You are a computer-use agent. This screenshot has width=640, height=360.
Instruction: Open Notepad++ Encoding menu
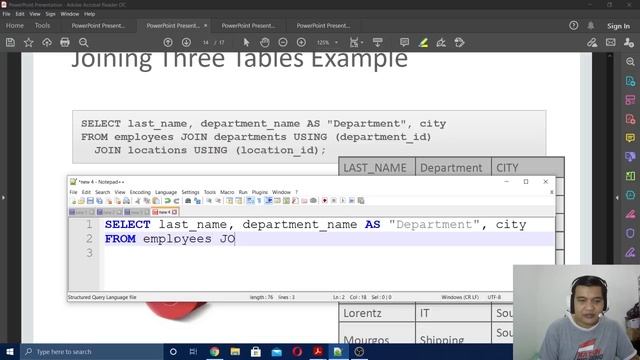pos(140,192)
